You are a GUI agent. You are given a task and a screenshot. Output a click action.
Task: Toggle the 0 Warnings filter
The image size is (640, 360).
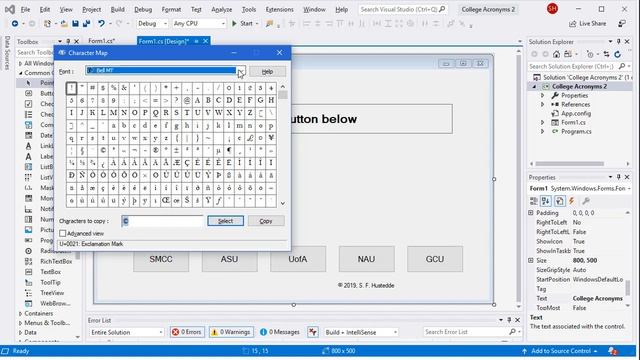tap(231, 332)
